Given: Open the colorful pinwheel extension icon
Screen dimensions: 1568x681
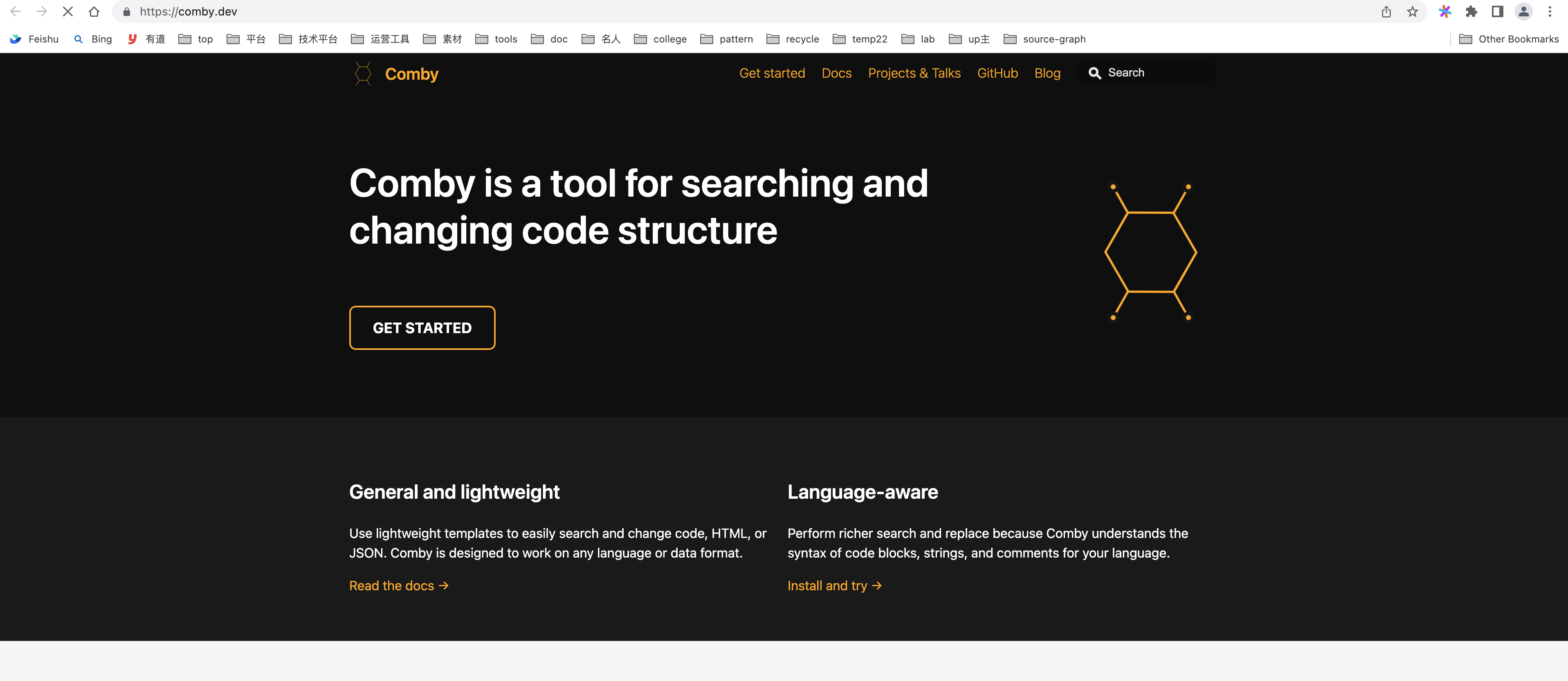Looking at the screenshot, I should [1444, 11].
